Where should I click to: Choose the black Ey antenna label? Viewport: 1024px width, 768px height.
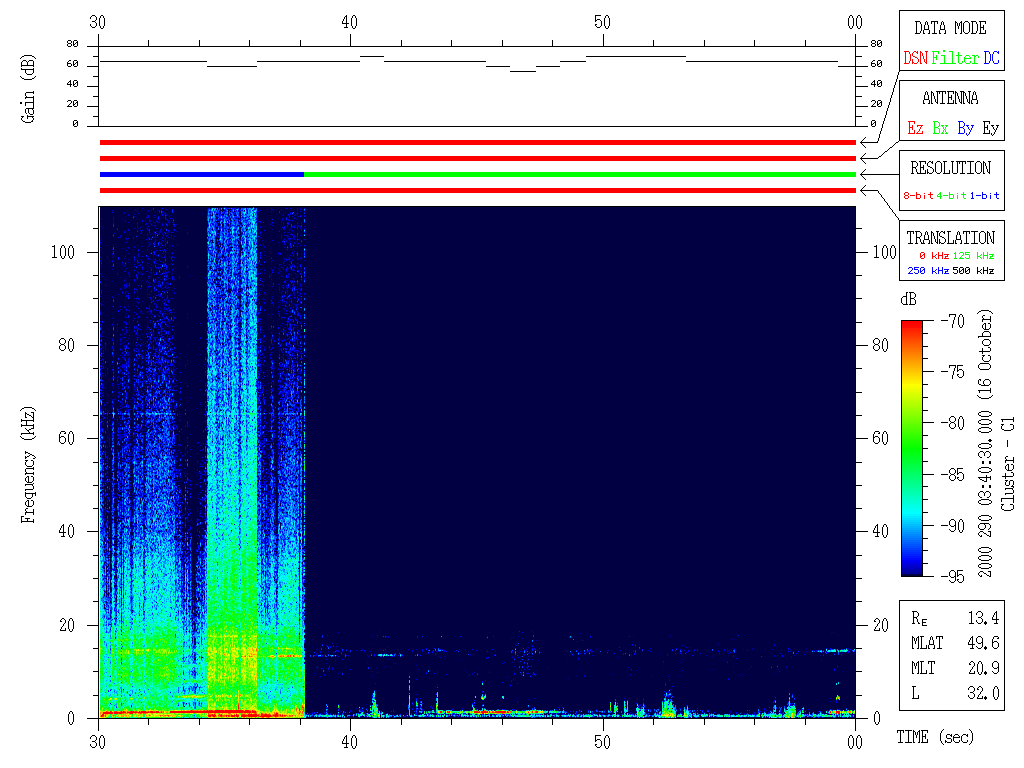[990, 129]
